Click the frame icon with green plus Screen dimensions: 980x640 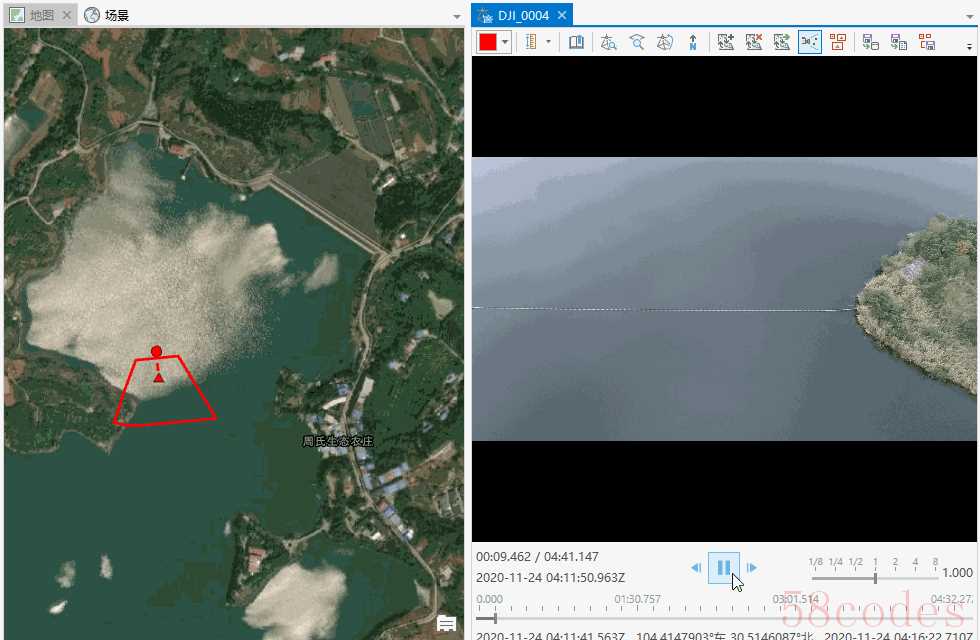[x=726, y=42]
